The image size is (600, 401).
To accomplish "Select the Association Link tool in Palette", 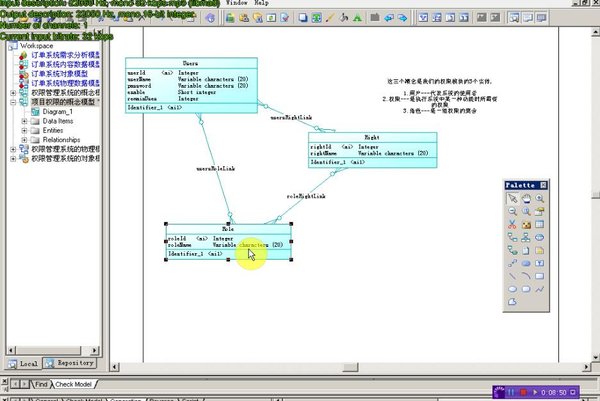I will [x=512, y=250].
